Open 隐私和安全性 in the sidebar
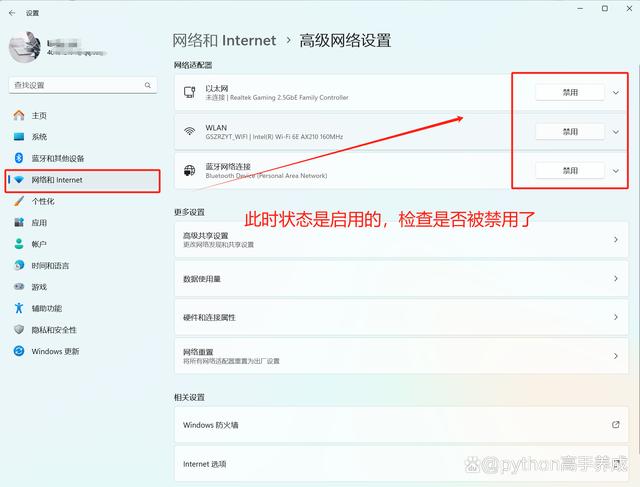 (83, 330)
